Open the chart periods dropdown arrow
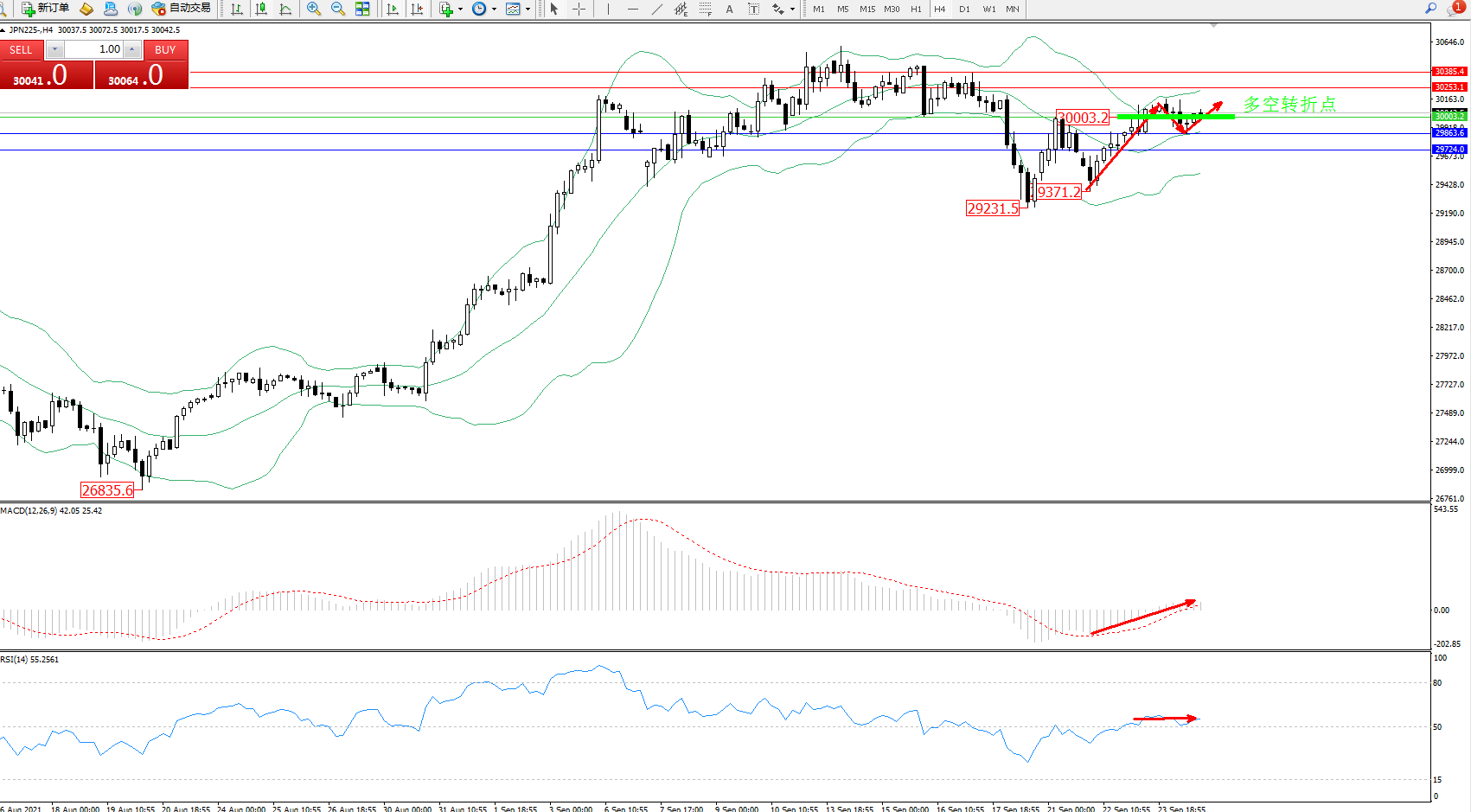 click(495, 9)
